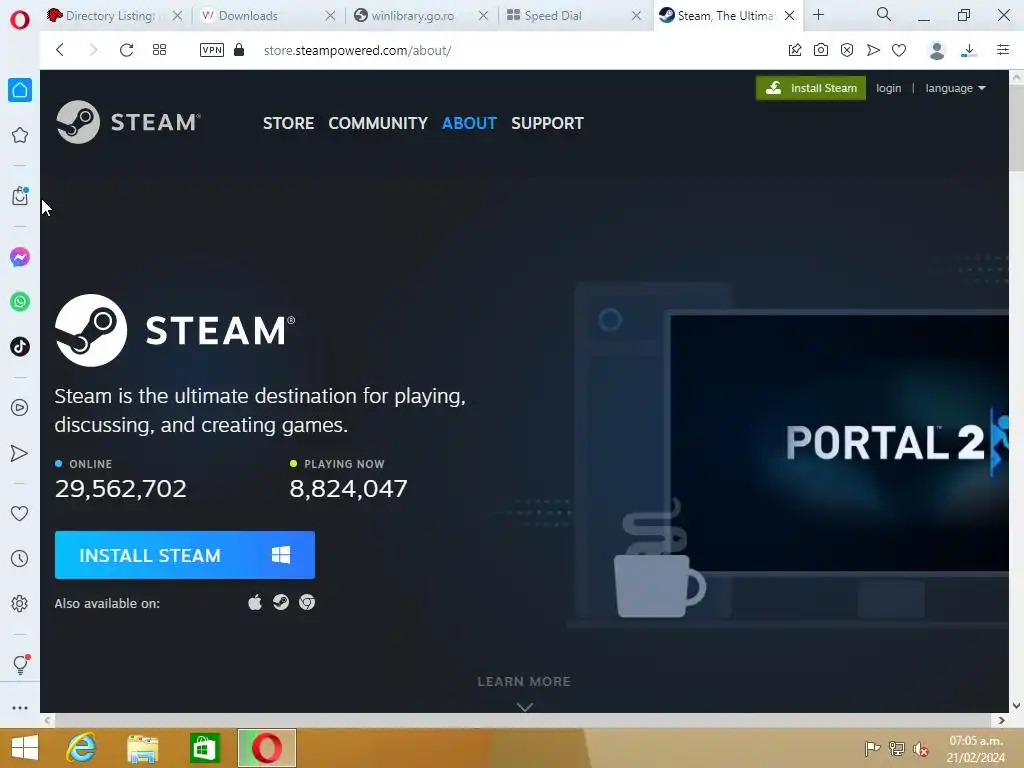This screenshot has height=768, width=1024.
Task: Open the Action Center flag icon
Action: tap(872, 749)
